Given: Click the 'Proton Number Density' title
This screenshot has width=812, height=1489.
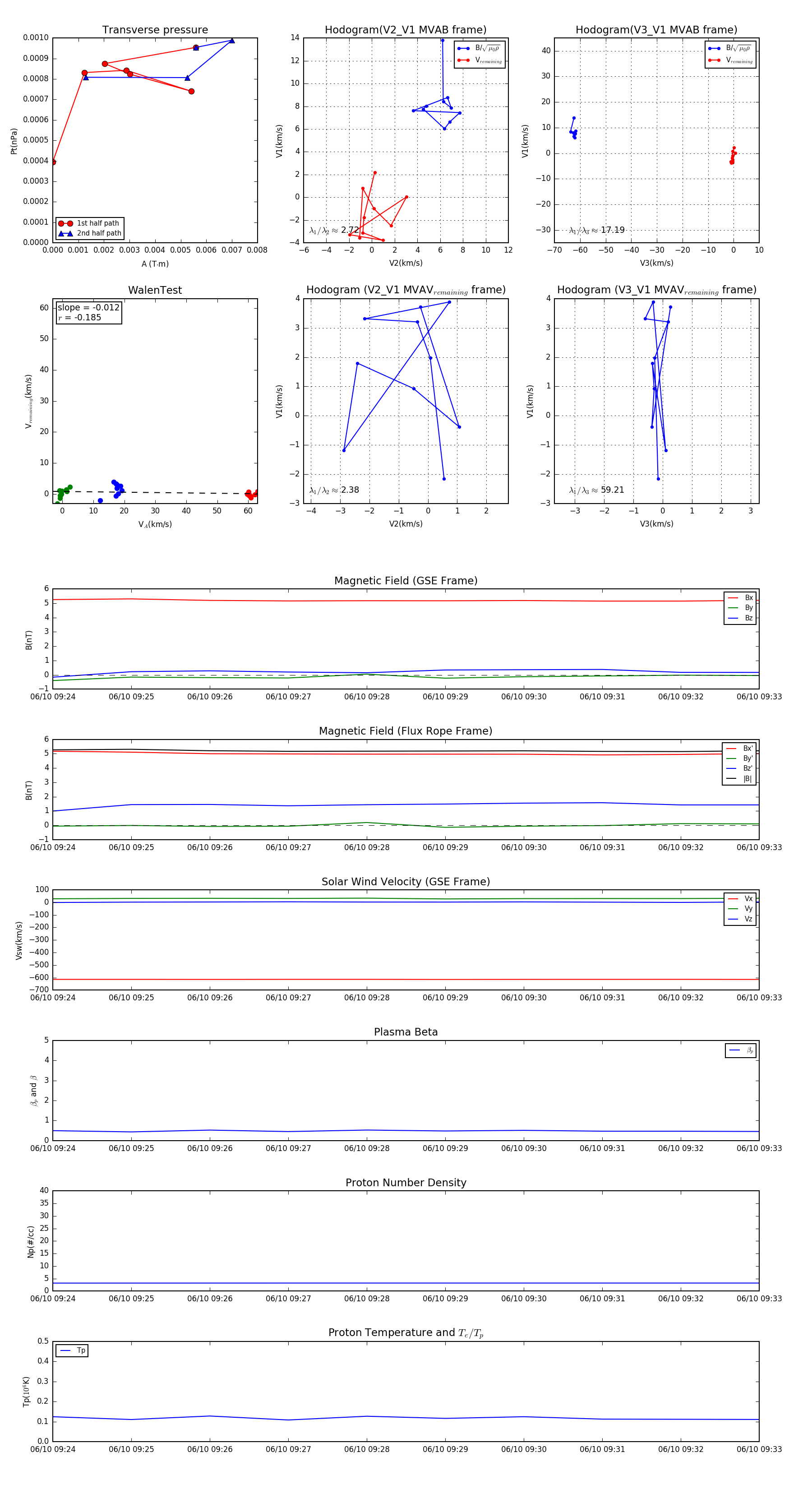Looking at the screenshot, I should [x=406, y=1182].
